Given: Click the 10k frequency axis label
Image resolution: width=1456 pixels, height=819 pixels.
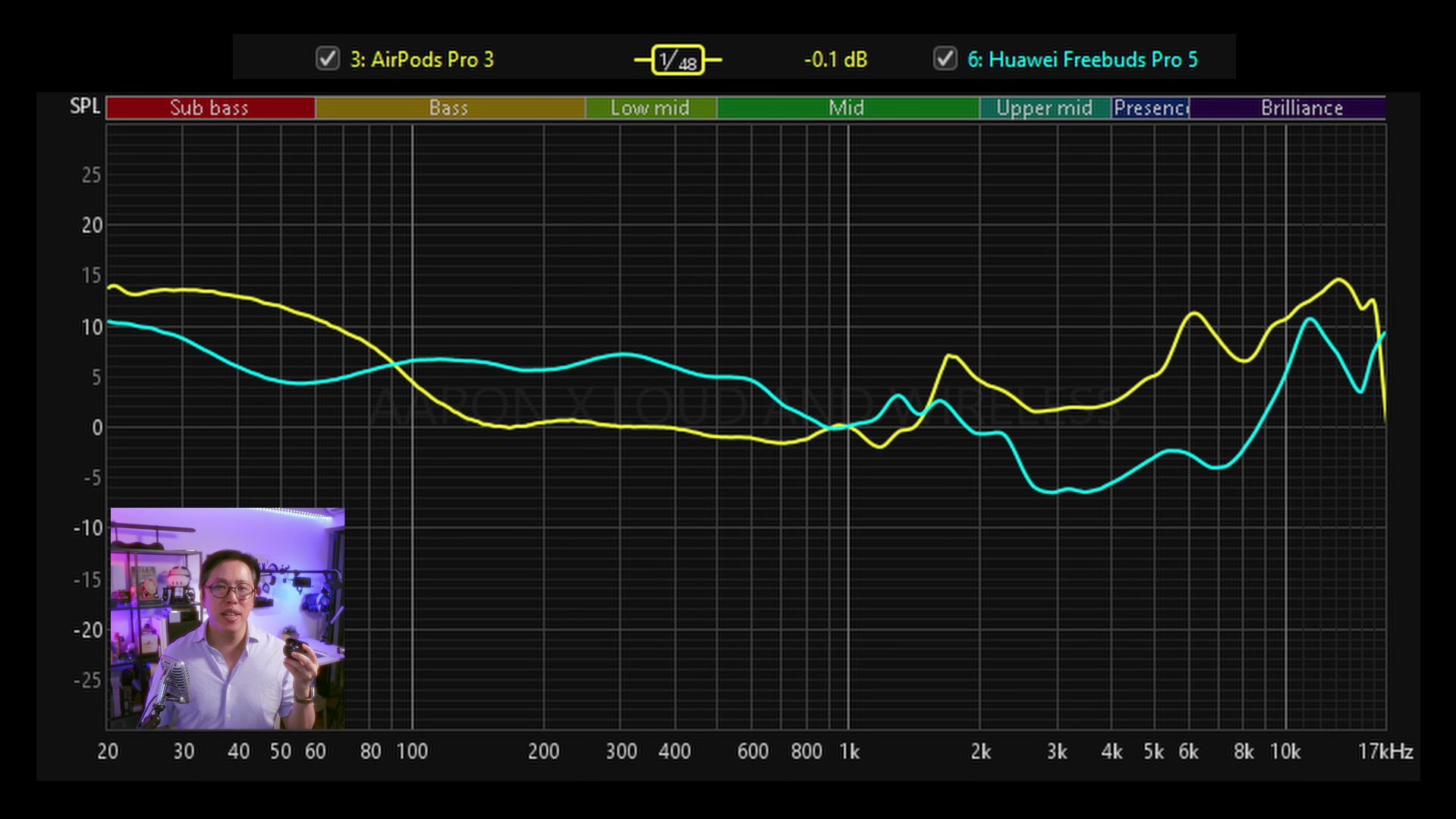Looking at the screenshot, I should pos(1285,751).
